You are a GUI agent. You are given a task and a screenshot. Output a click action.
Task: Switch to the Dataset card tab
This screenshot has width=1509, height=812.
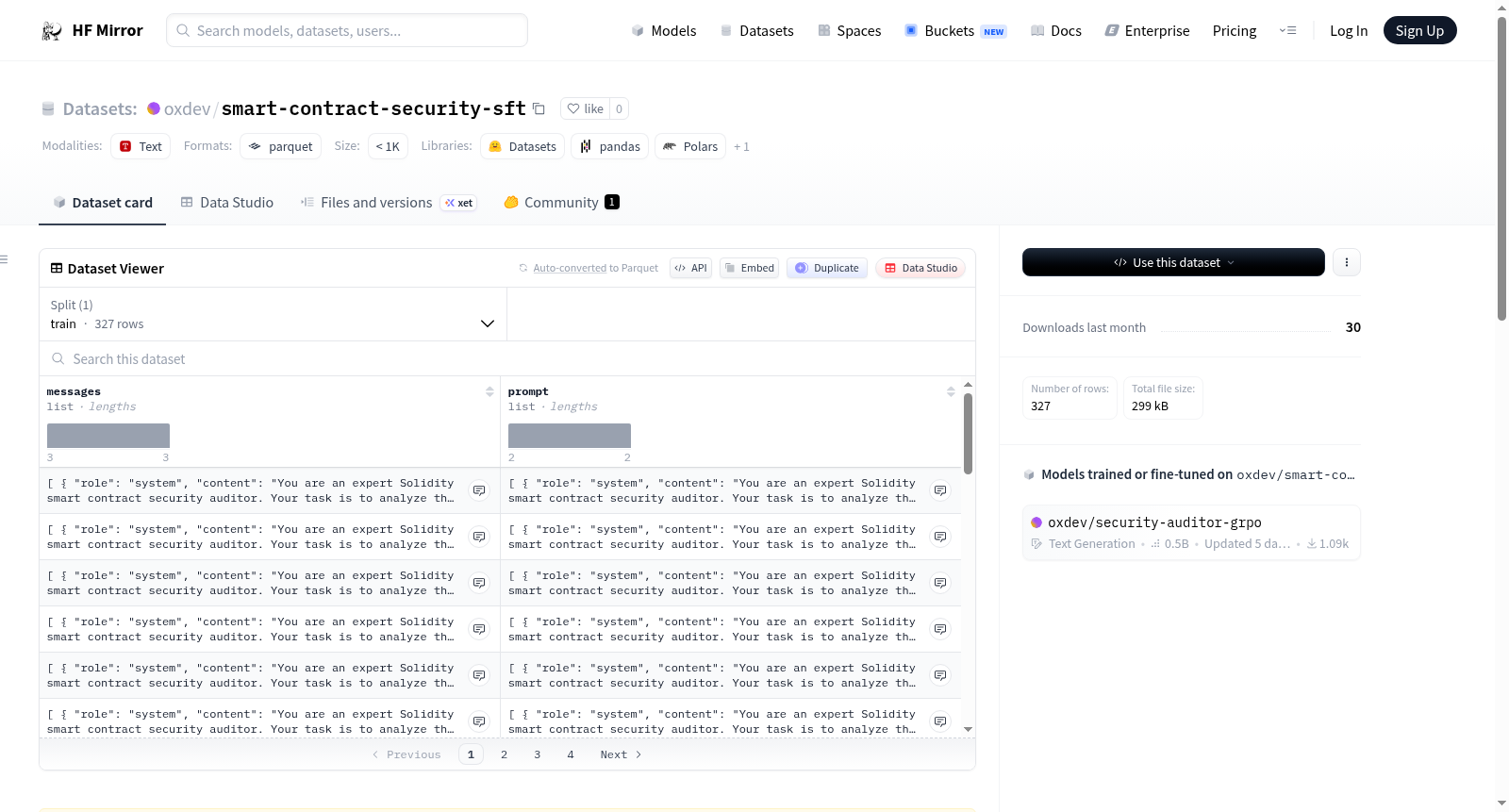tap(103, 203)
